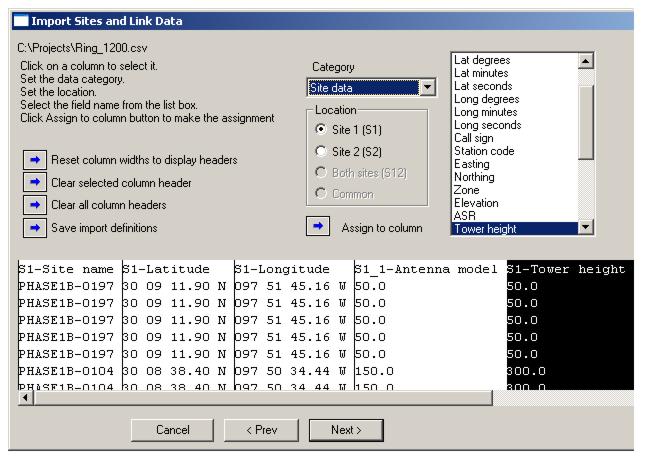
Task: Click the Clear selected column header arrow
Action: (32, 183)
